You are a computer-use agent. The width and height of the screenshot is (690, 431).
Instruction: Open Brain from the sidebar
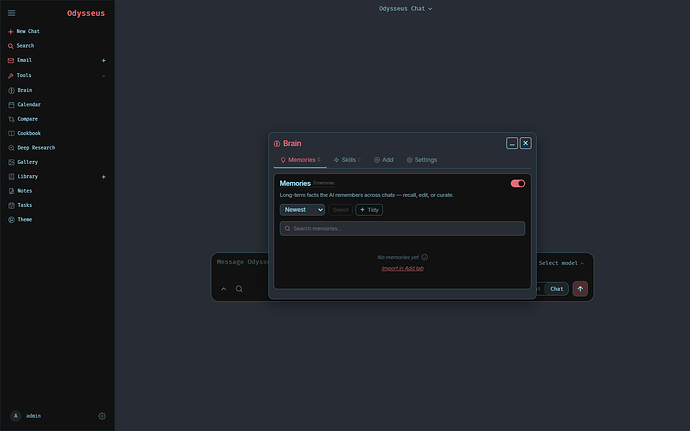pyautogui.click(x=25, y=90)
